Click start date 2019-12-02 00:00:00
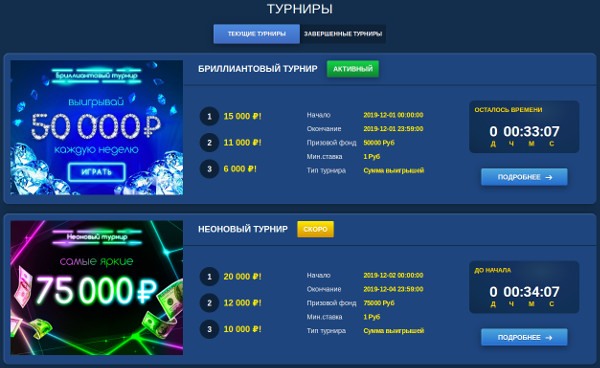 (393, 275)
